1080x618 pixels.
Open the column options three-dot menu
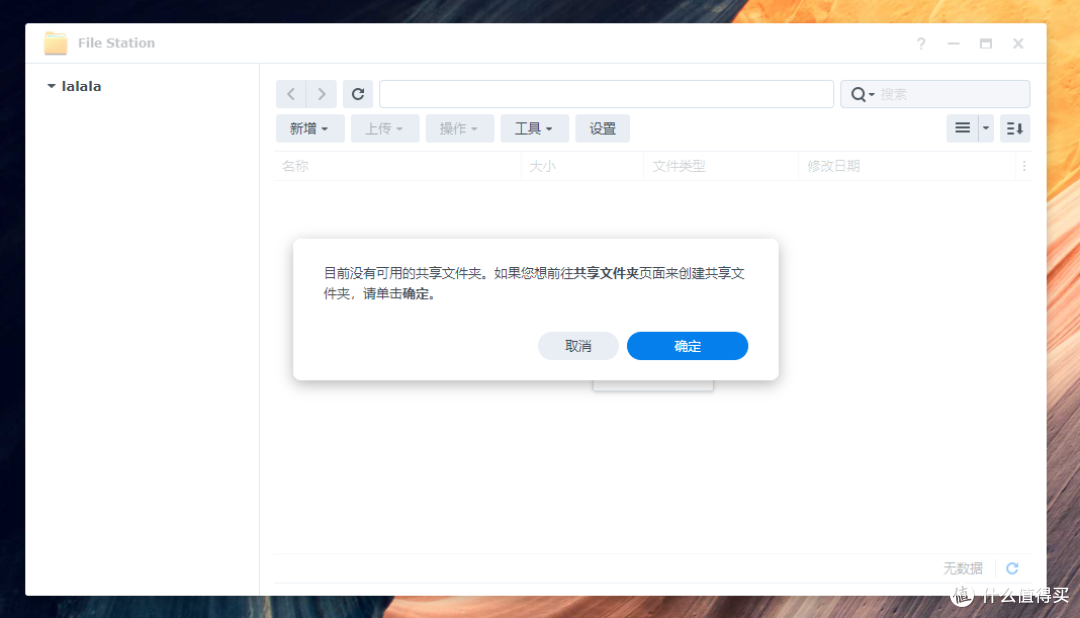click(x=1024, y=166)
